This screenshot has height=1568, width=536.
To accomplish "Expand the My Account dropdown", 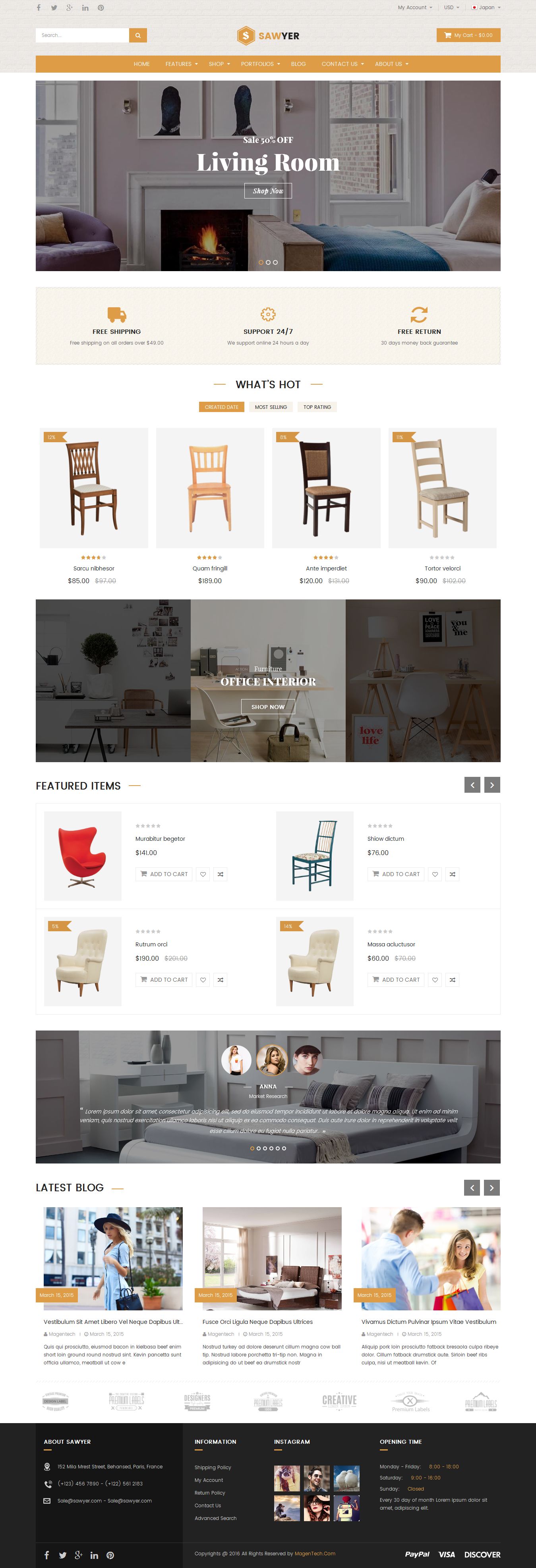I will [415, 7].
